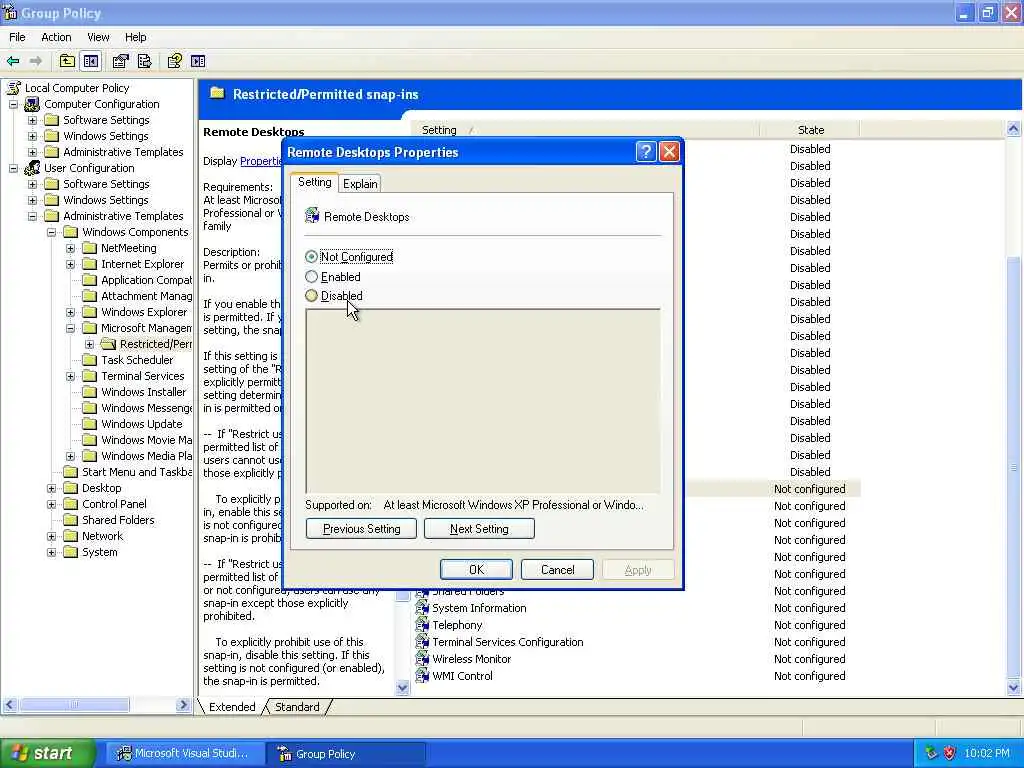Viewport: 1024px width, 768px height.
Task: Expand the Control Panel node
Action: [52, 504]
